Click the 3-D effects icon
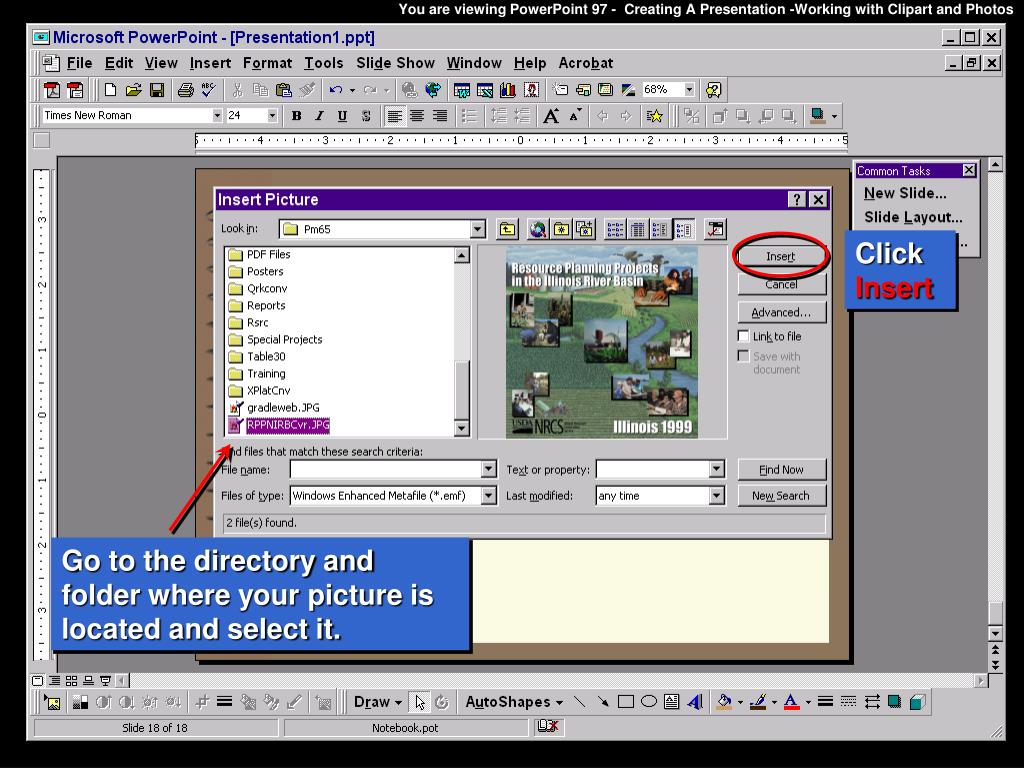 coord(918,702)
